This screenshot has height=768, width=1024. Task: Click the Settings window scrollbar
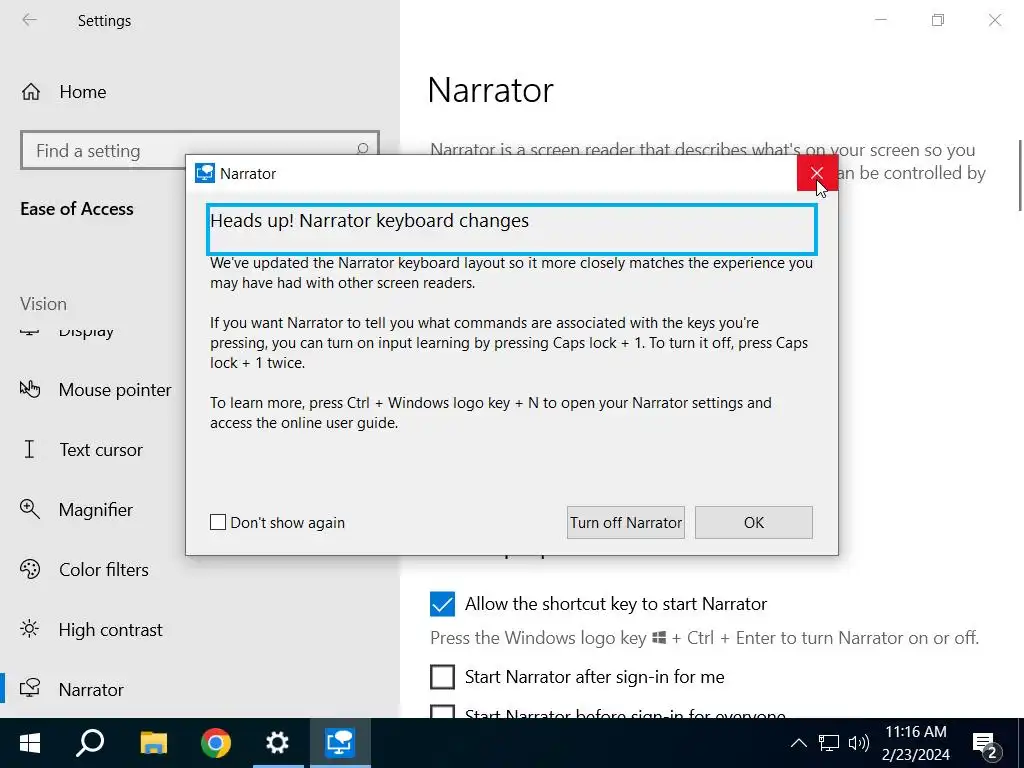point(1020,175)
